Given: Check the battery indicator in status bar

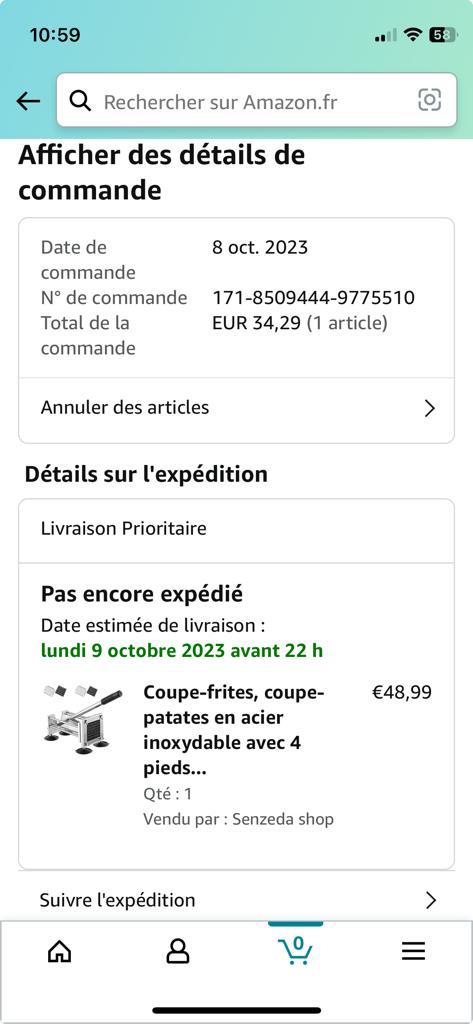Looking at the screenshot, I should tap(443, 35).
